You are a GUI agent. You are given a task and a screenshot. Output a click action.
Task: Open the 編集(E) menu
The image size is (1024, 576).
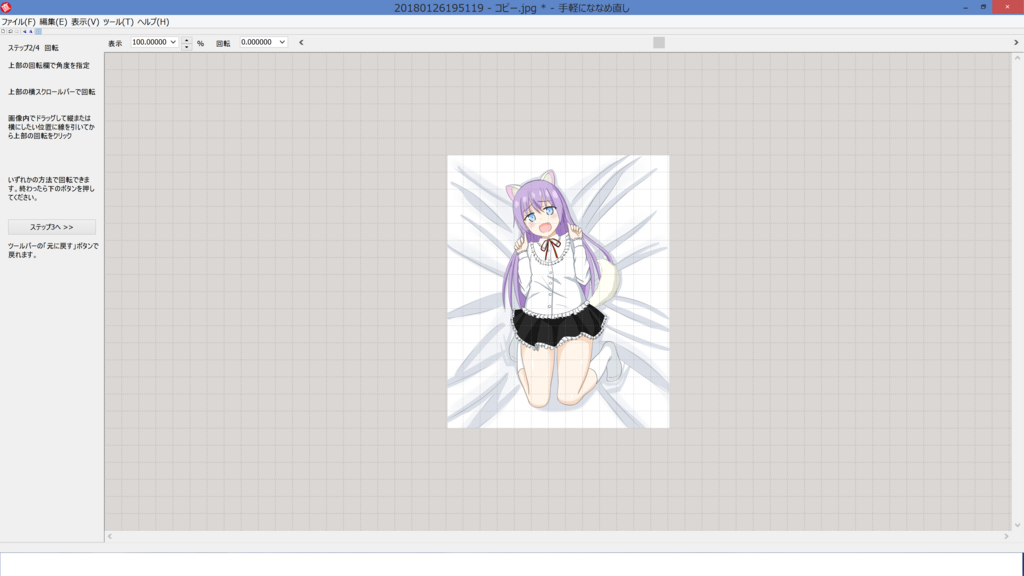[53, 22]
